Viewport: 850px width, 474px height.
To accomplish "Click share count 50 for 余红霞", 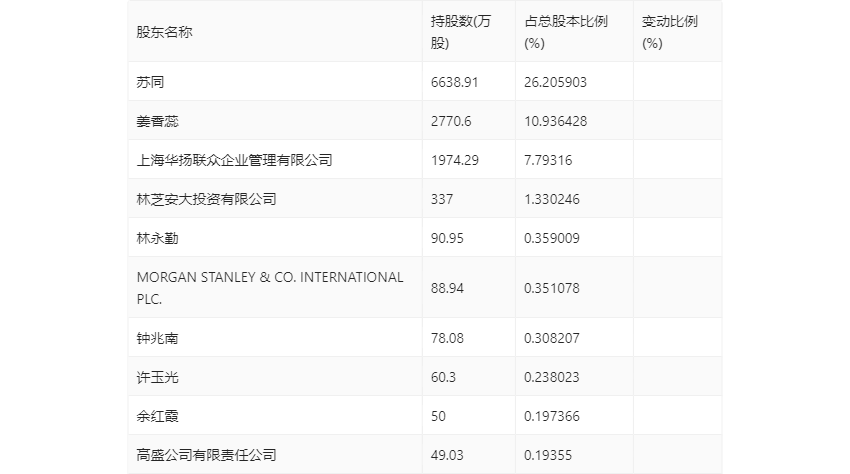I will click(x=438, y=416).
